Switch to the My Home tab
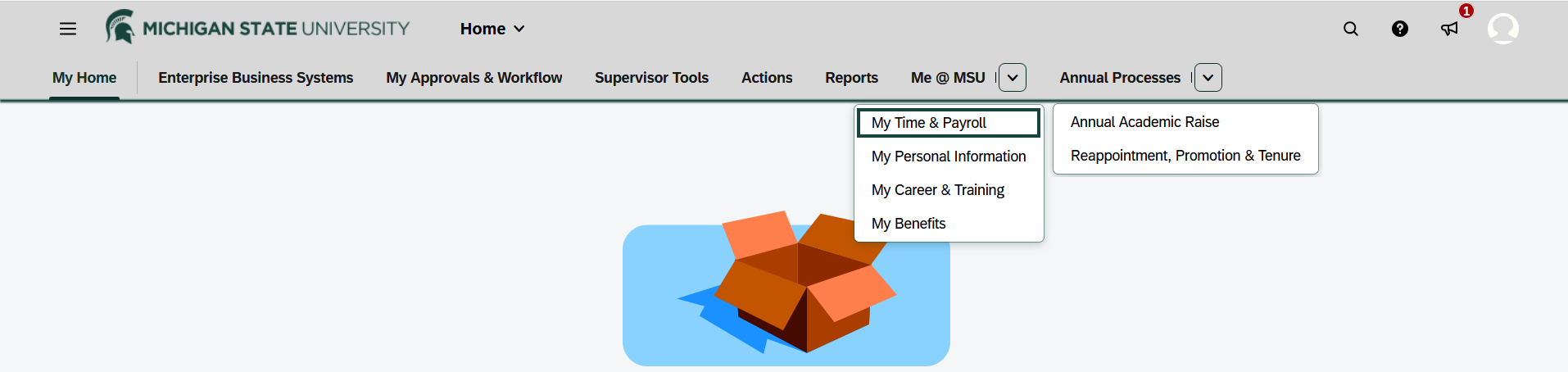The height and width of the screenshot is (372, 1568). pos(84,78)
